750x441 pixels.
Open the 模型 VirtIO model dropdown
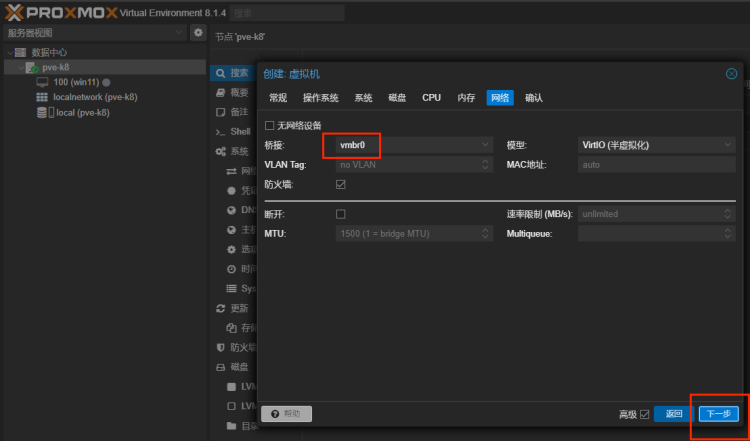(728, 145)
